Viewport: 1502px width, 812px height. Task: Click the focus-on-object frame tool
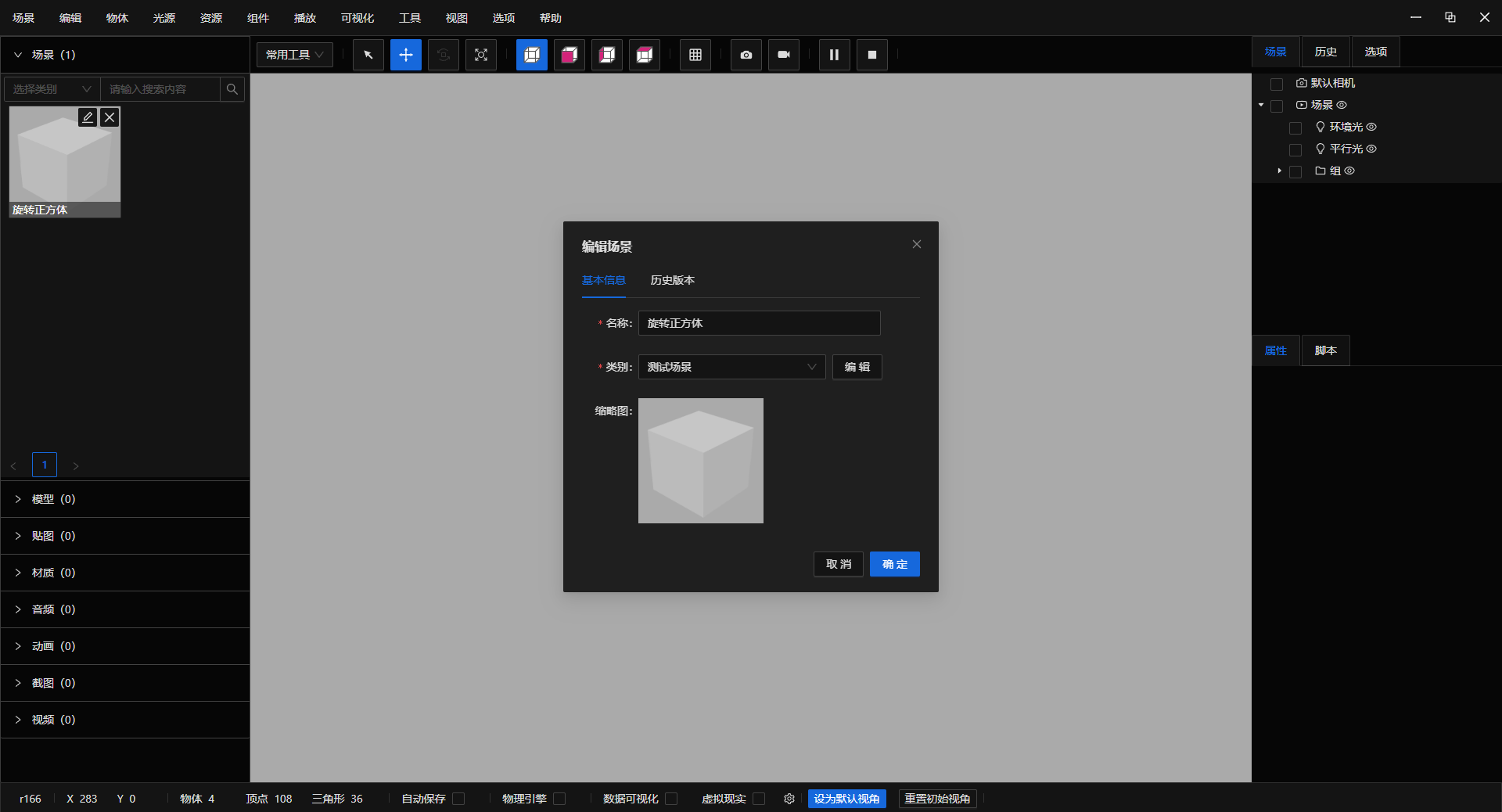480,55
